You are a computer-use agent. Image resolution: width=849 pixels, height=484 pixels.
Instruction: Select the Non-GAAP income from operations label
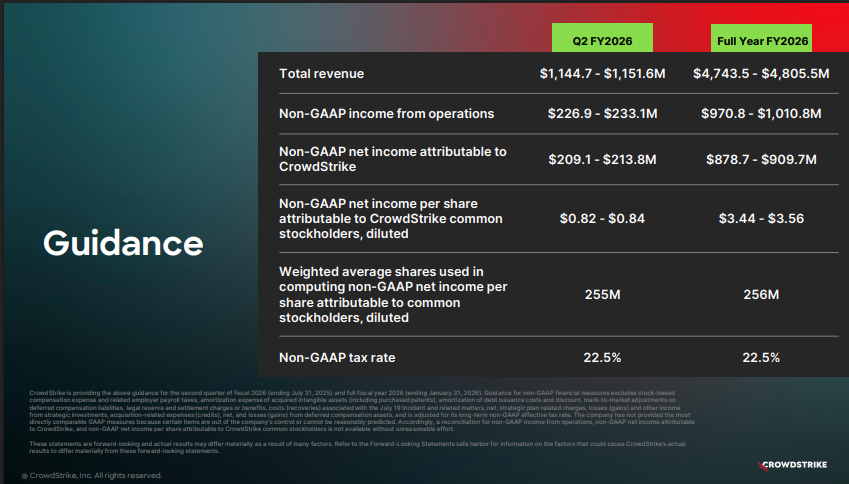(x=387, y=113)
